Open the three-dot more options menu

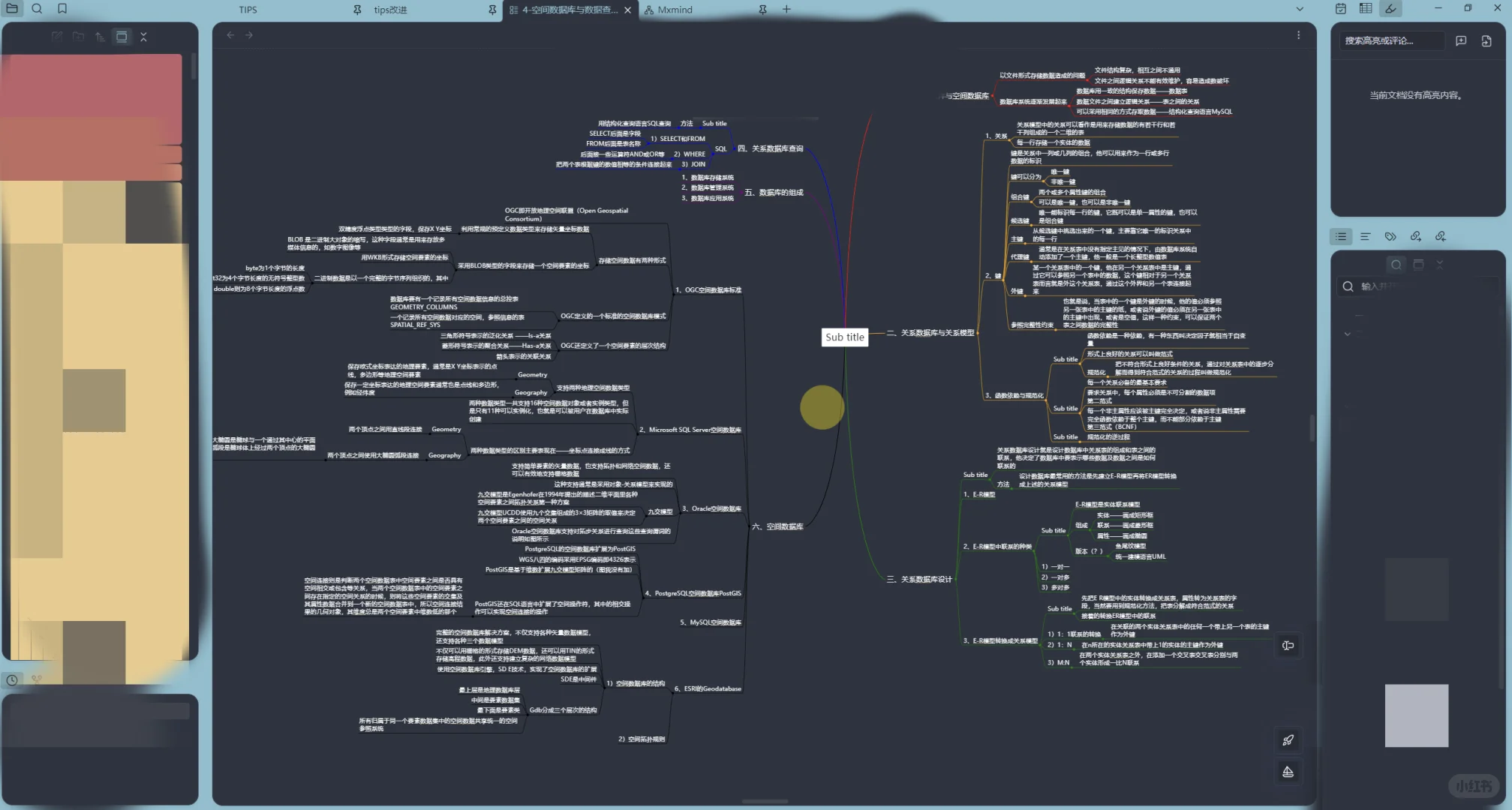click(x=1299, y=35)
